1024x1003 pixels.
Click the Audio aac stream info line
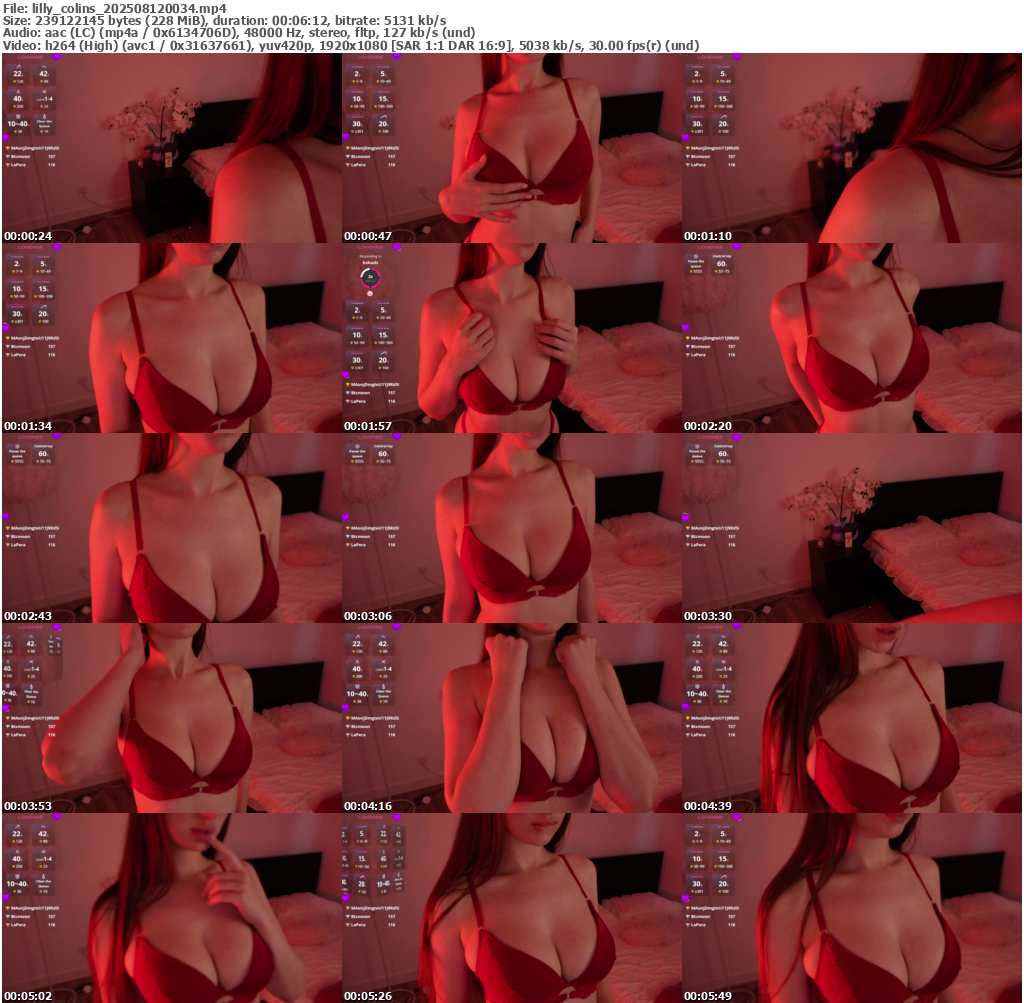(x=238, y=33)
